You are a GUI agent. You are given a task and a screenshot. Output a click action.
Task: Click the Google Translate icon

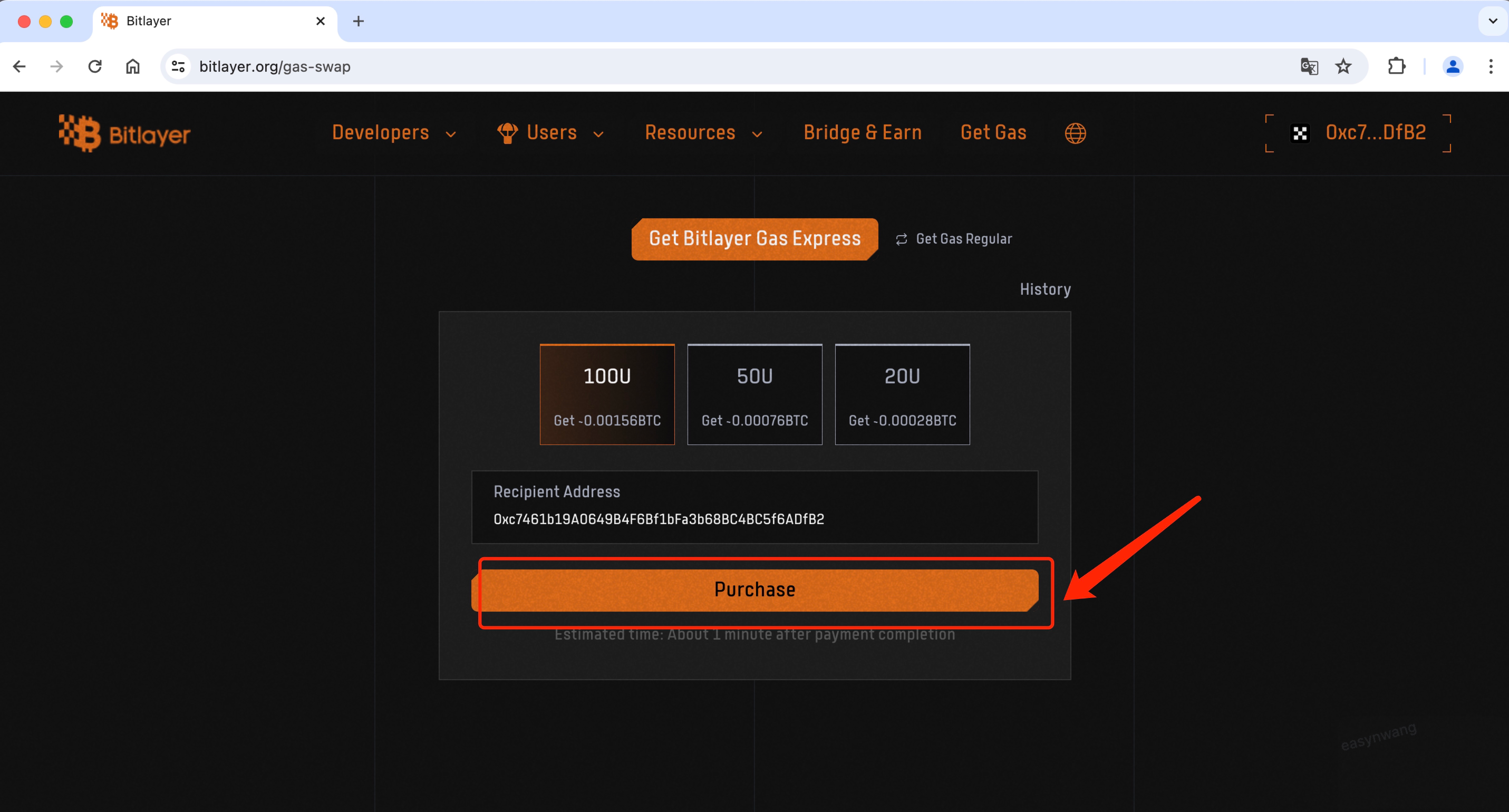(x=1309, y=66)
